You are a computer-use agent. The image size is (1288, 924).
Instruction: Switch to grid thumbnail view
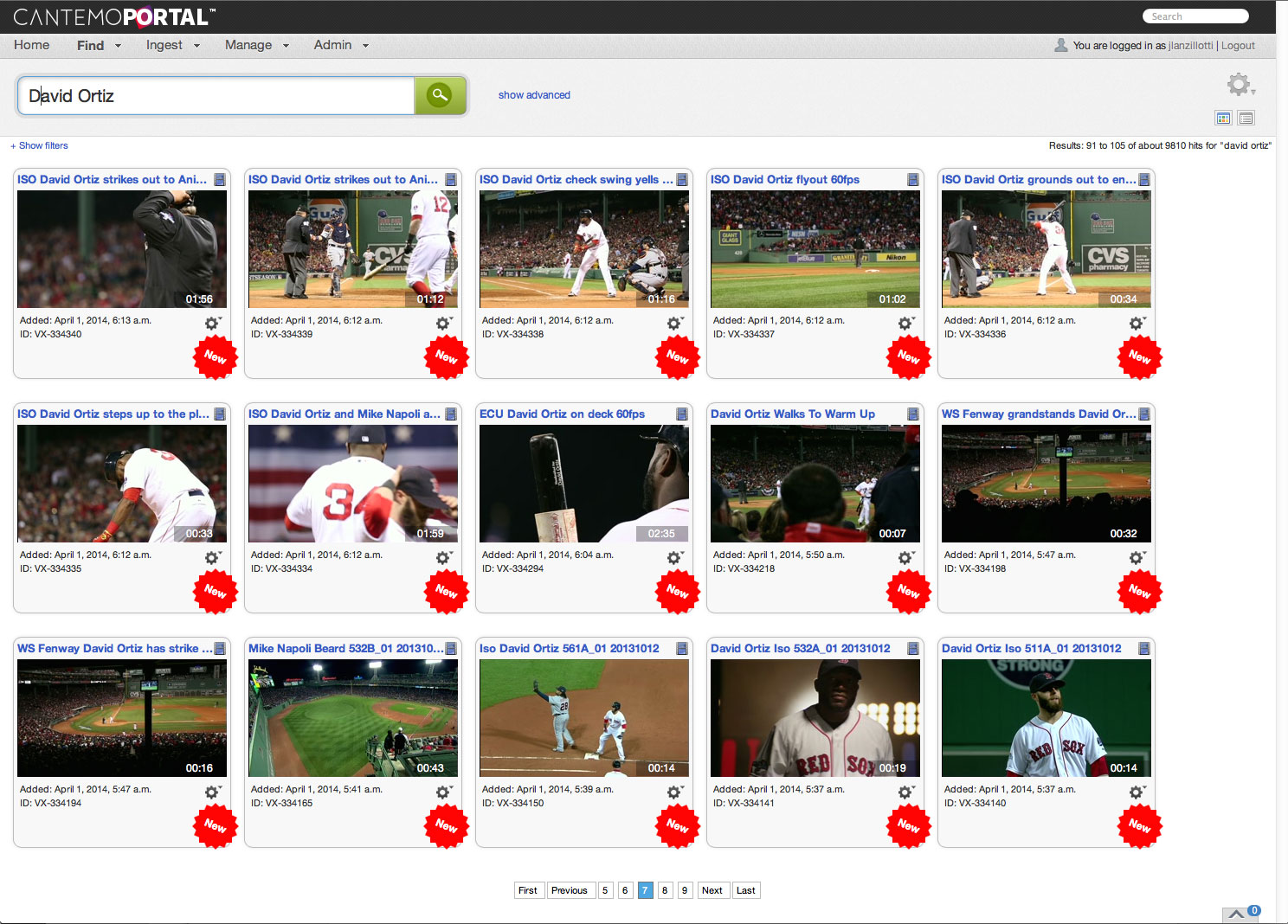click(x=1223, y=119)
